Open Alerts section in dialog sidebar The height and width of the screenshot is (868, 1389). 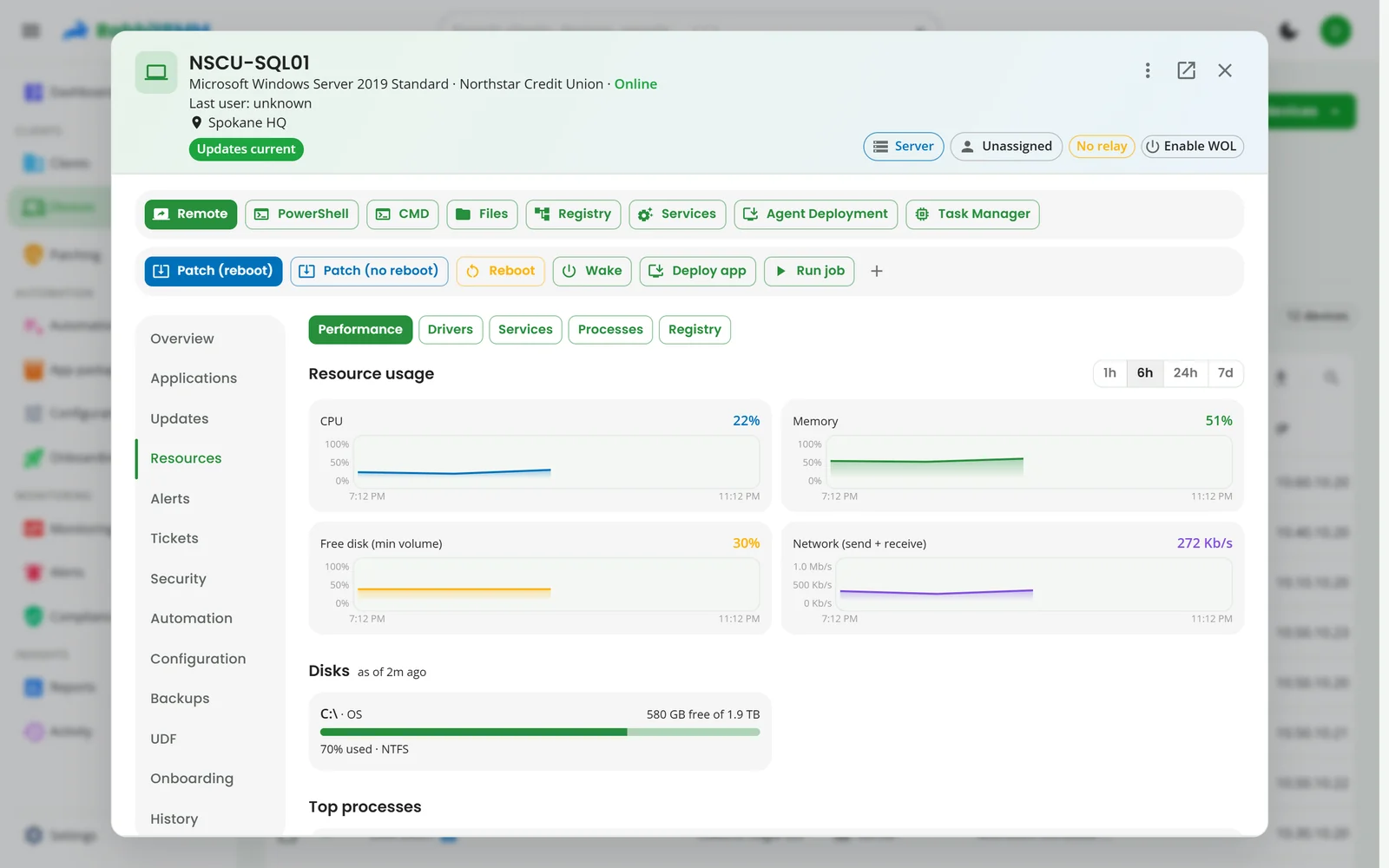(210, 499)
